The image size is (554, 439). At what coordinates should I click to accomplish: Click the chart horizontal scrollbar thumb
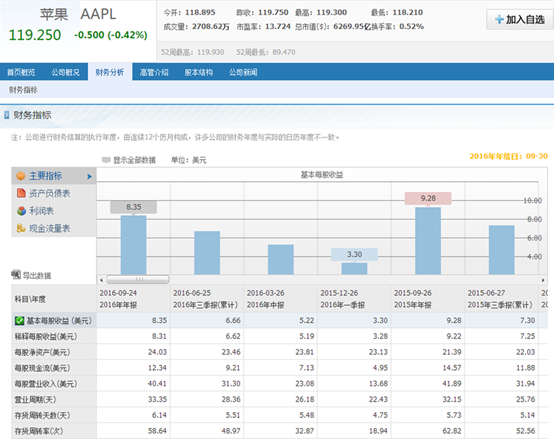click(x=138, y=280)
